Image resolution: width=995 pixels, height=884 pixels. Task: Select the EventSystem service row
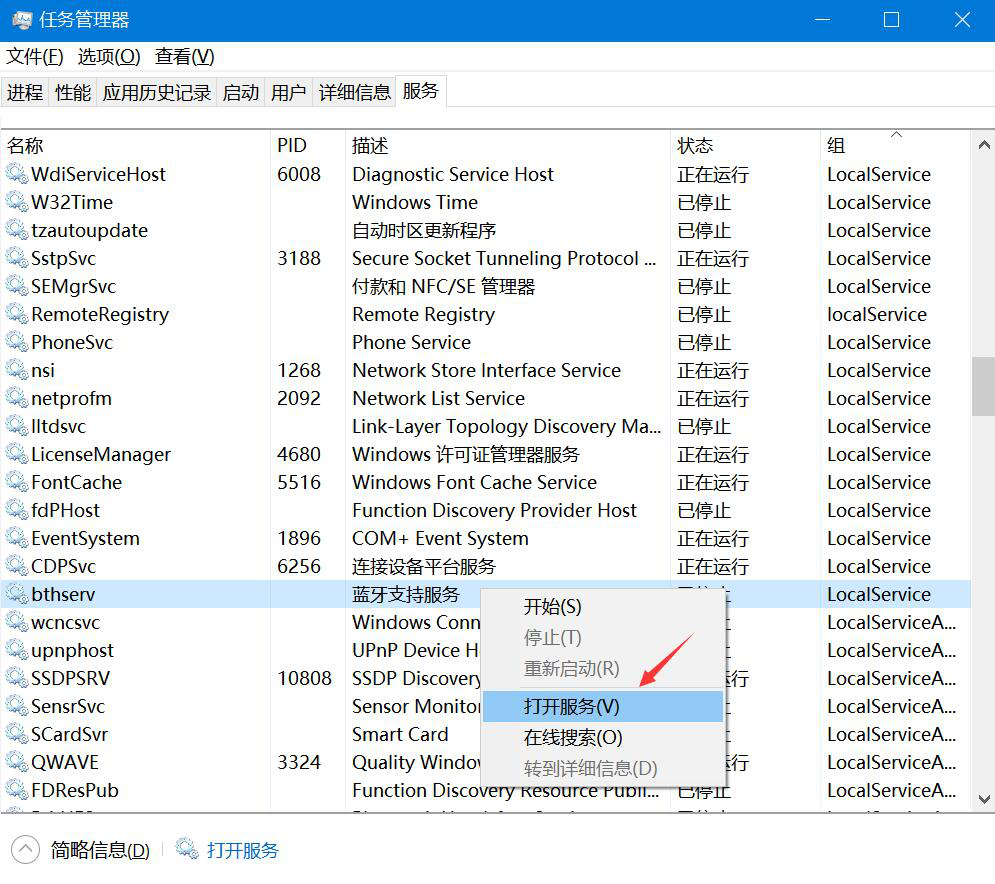pyautogui.click(x=86, y=538)
